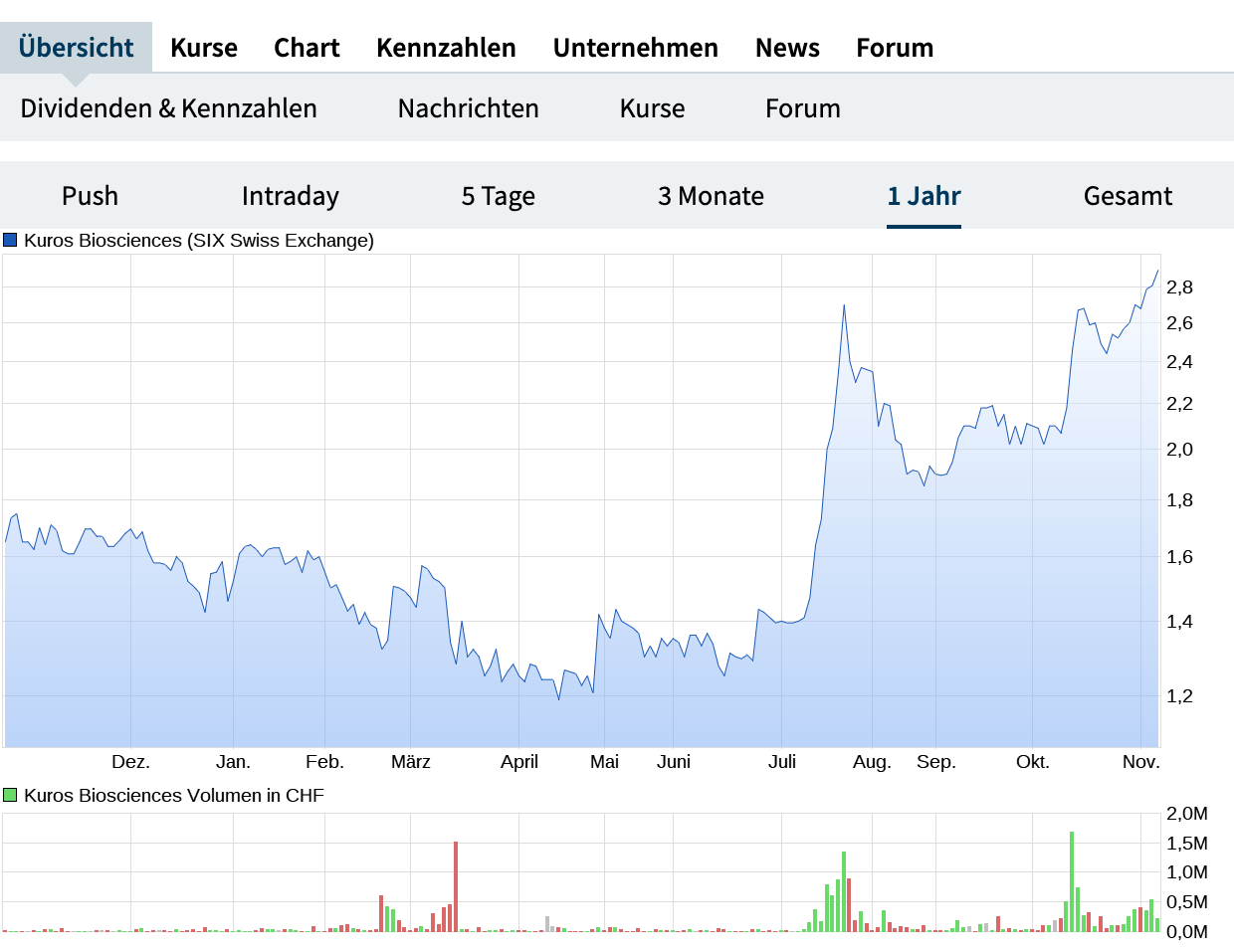Click the Übersicht tab
Viewport: 1234px width, 952px height.
(76, 48)
